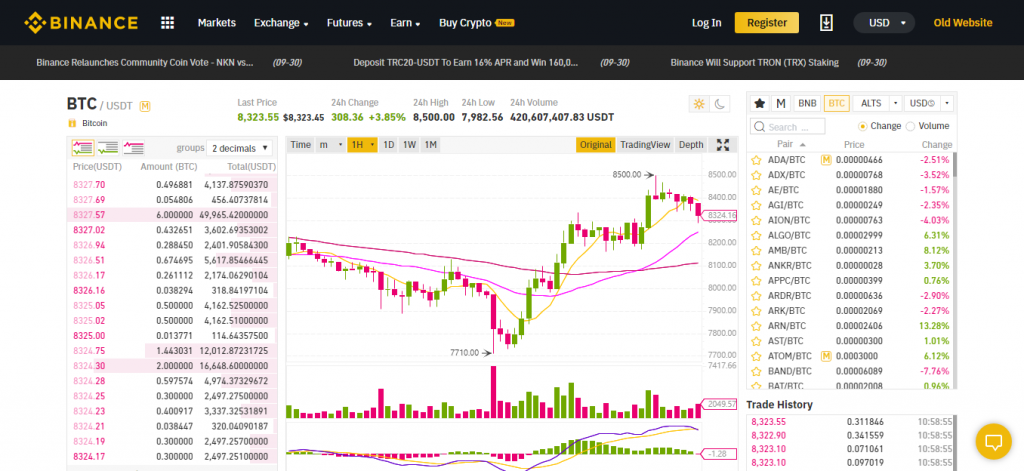This screenshot has width=1024, height=471.
Task: Favorite the AE/BTC pair star
Action: pos(756,190)
